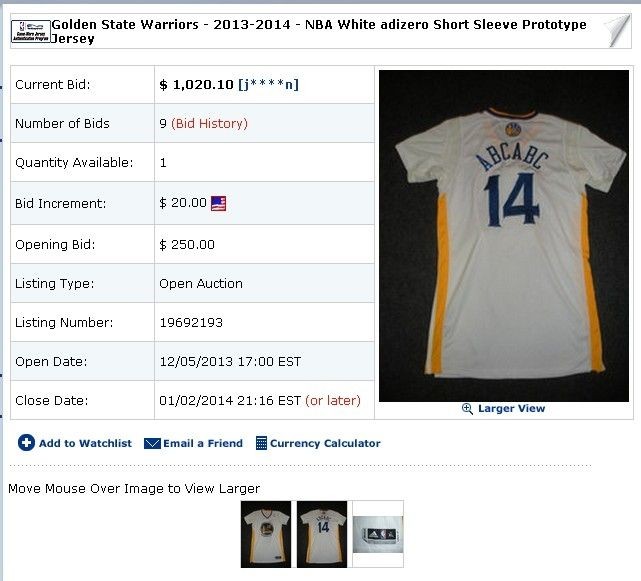Click the Currency Calculator icon

pos(261,443)
